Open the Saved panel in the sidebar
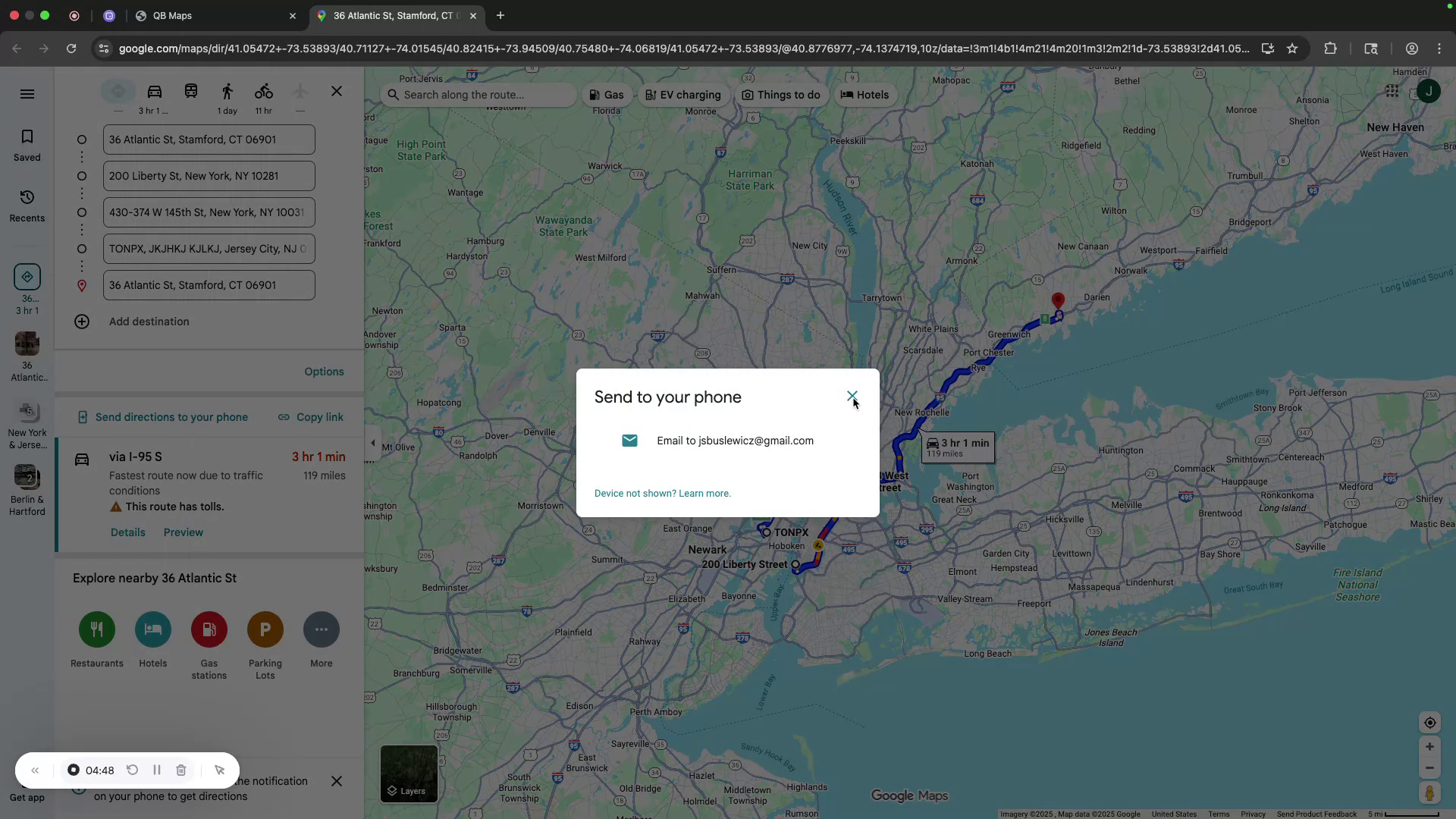Screen dimensions: 1456x819 (27, 143)
